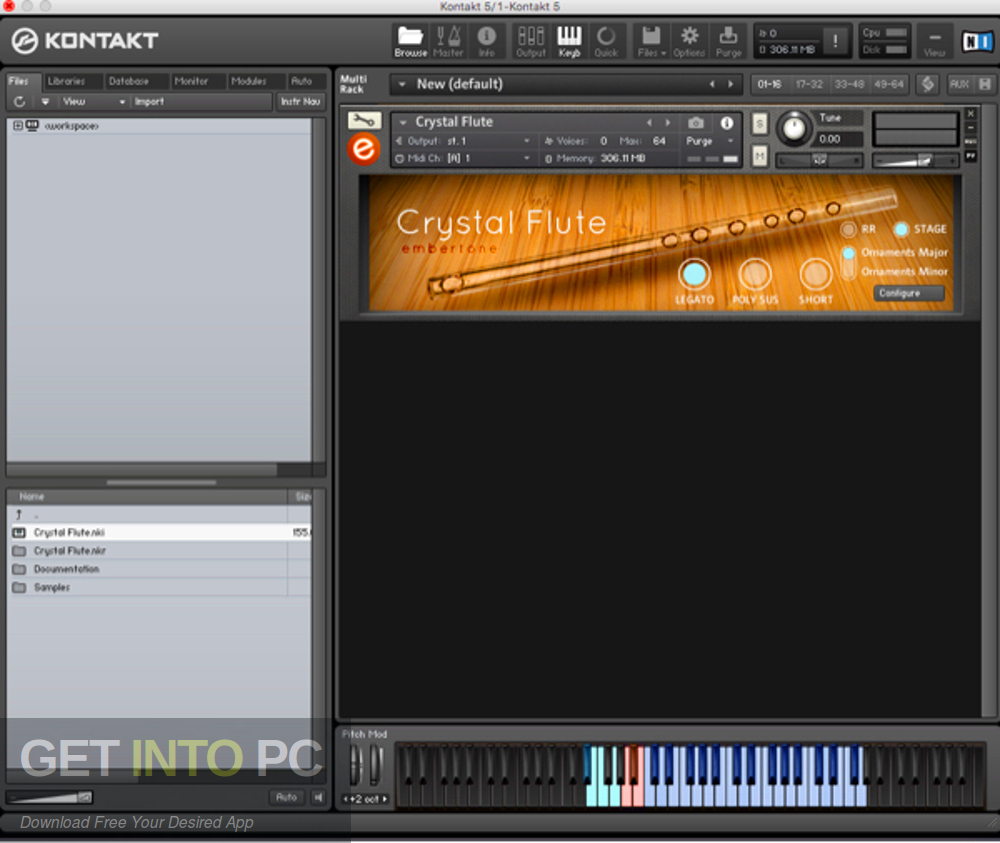Click the rack header icon before AUX
This screenshot has width=1000, height=843.
(928, 84)
